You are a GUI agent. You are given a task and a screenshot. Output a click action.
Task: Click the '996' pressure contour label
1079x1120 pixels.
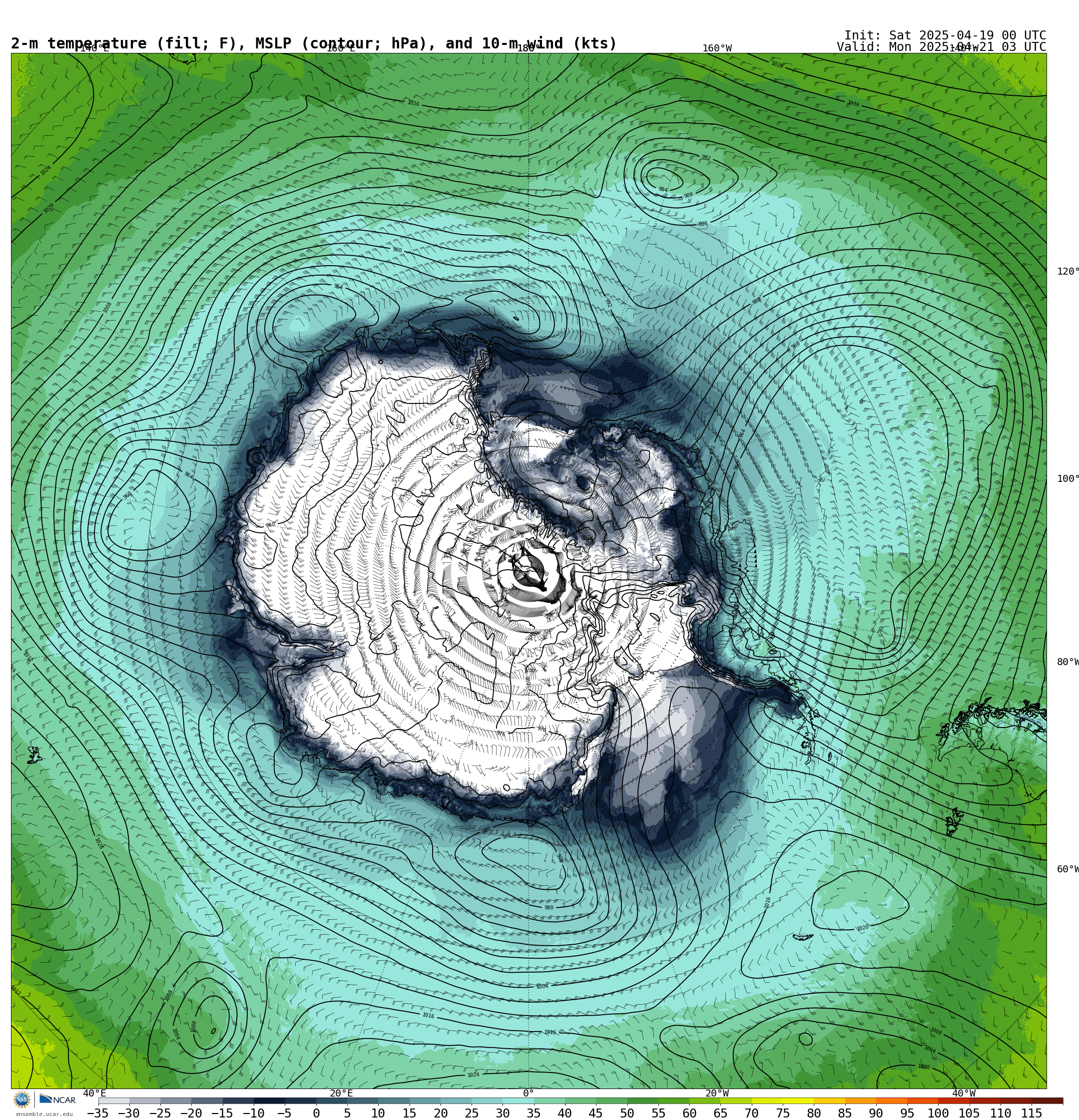(703, 224)
